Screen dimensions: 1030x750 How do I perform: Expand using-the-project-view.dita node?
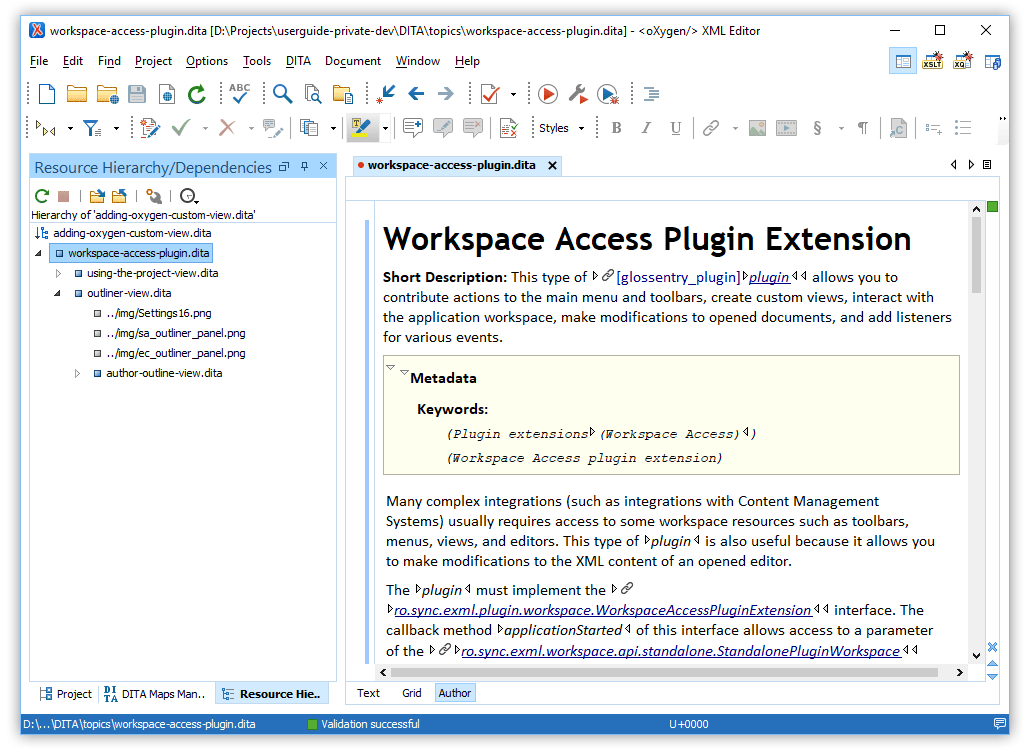58,273
